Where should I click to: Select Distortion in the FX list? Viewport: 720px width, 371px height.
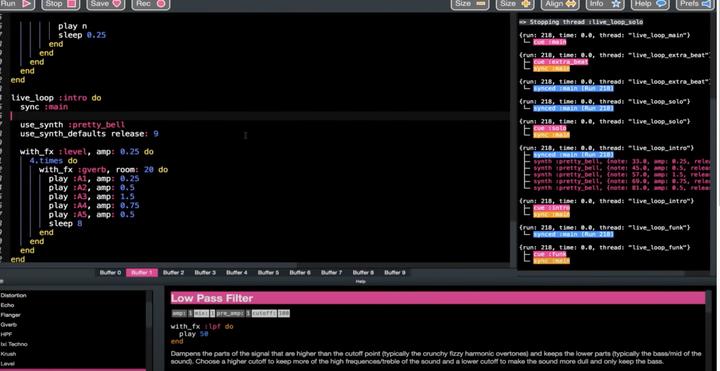click(x=14, y=296)
